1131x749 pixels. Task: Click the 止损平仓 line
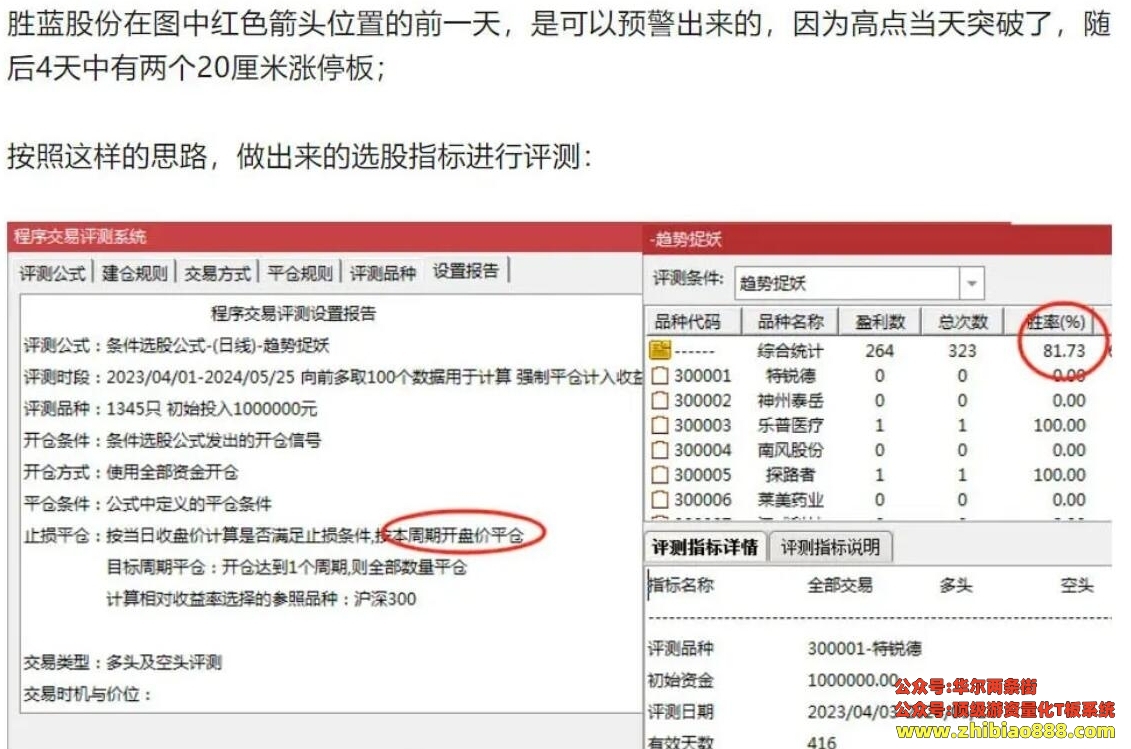(273, 535)
